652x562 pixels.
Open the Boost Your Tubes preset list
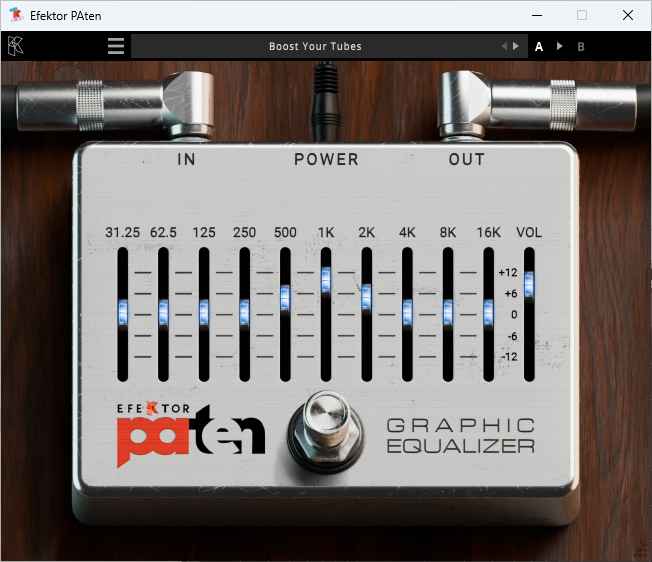point(315,46)
